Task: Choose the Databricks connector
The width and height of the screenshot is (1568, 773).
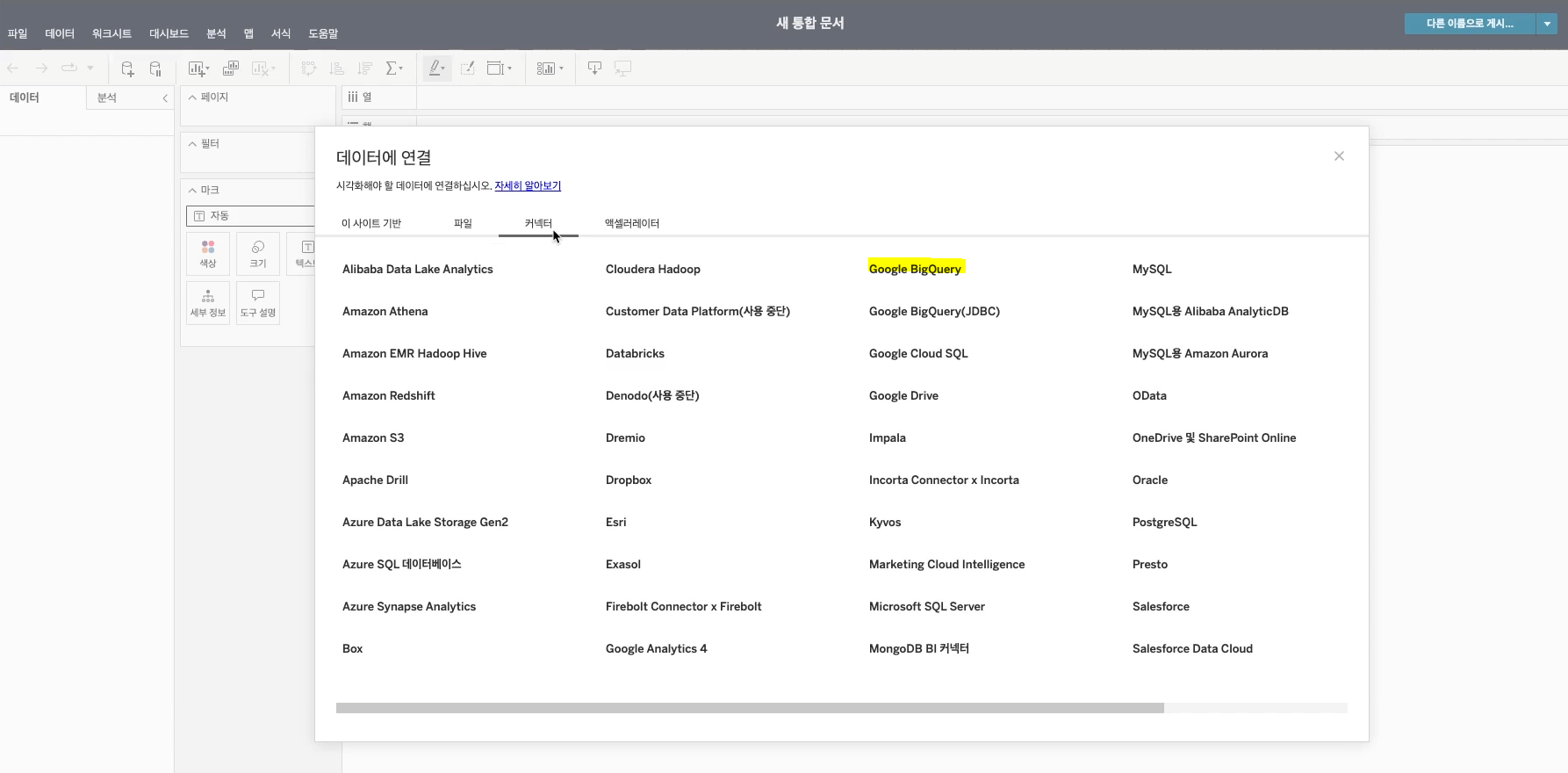Action: [635, 354]
